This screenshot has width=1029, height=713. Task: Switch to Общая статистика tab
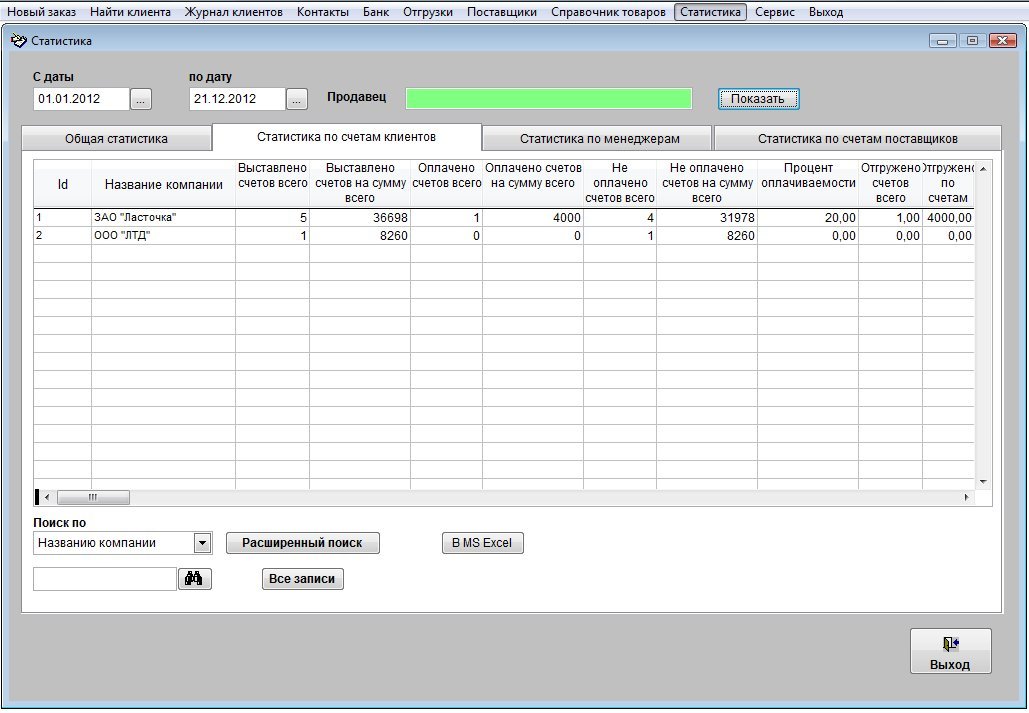[116, 139]
